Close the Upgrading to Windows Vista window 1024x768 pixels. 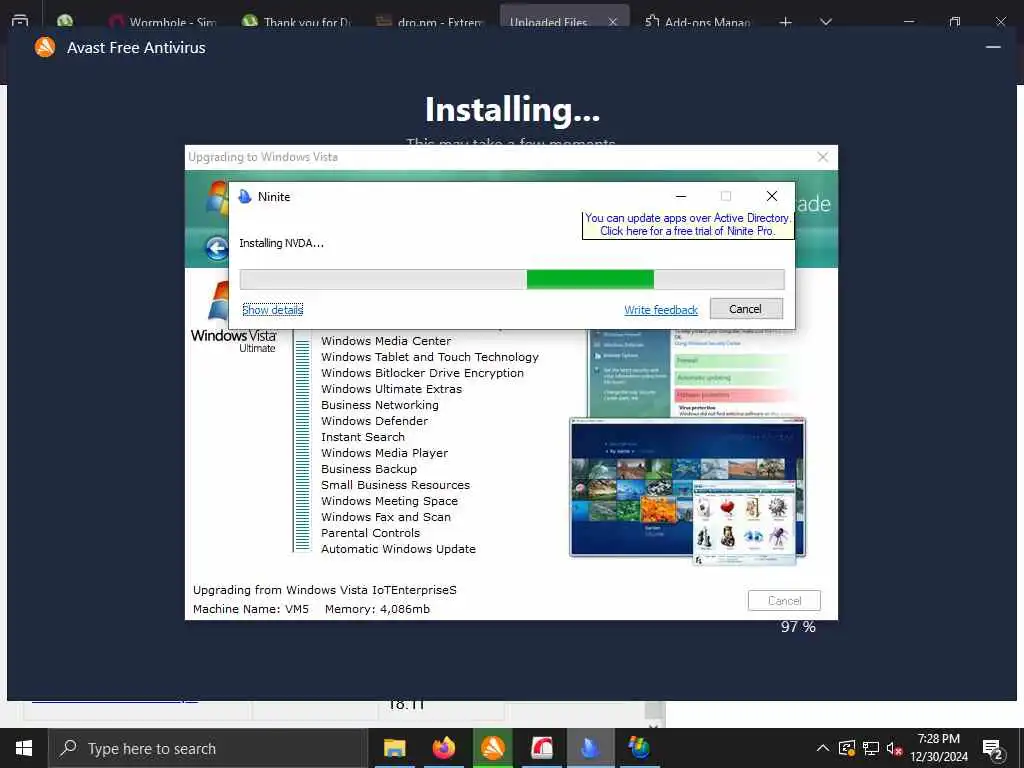point(823,157)
